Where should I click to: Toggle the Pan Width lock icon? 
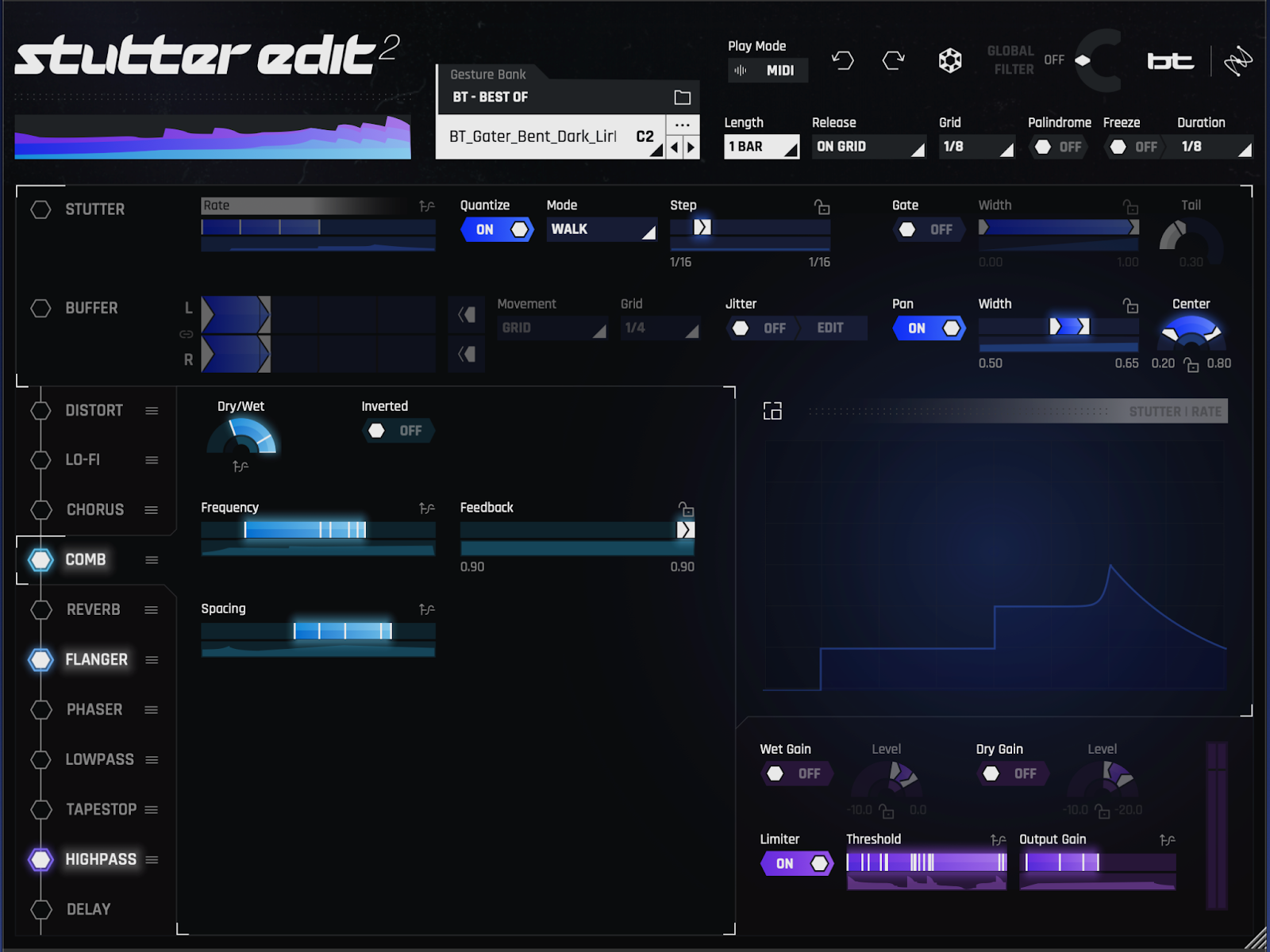(1131, 305)
